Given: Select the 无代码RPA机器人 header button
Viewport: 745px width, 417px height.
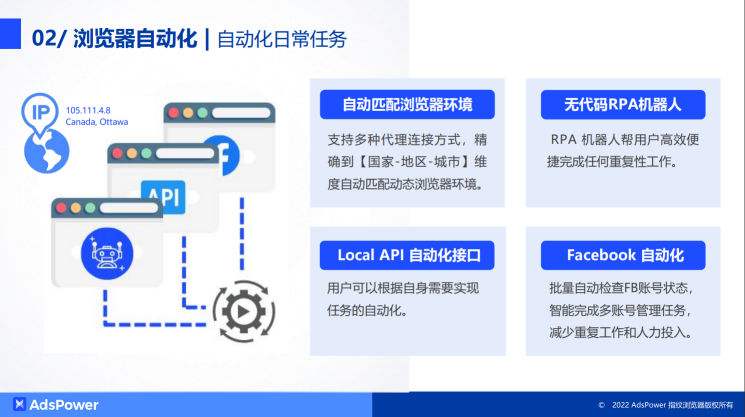Looking at the screenshot, I should pos(622,105).
